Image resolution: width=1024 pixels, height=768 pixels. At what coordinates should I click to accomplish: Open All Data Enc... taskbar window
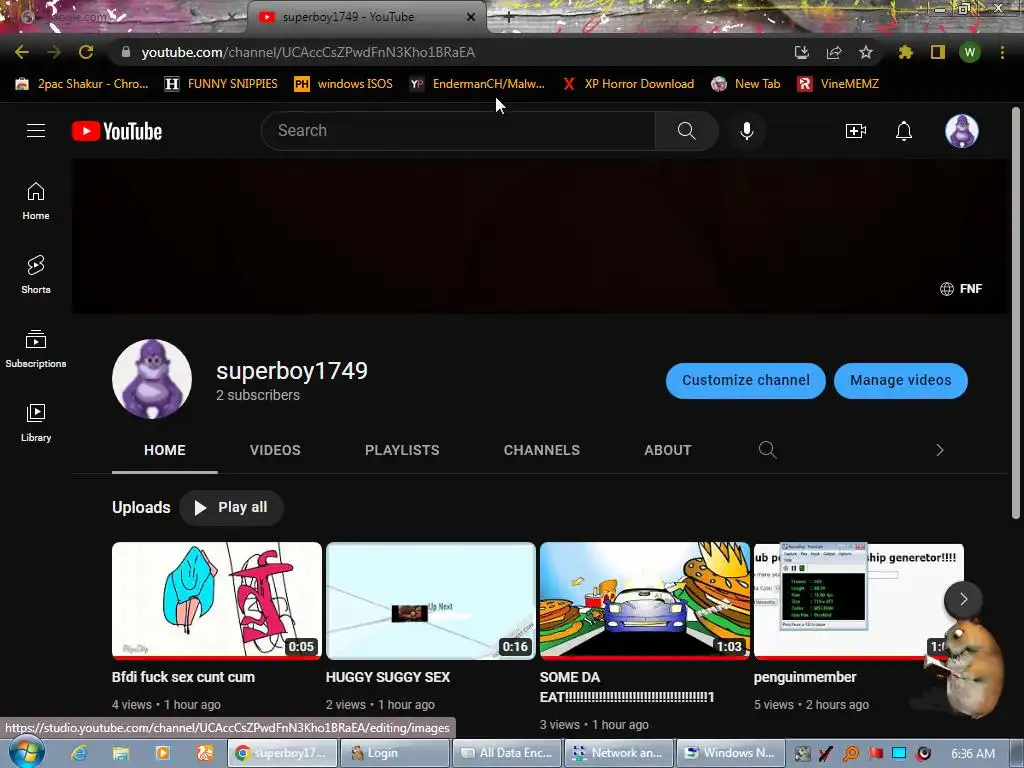(507, 753)
